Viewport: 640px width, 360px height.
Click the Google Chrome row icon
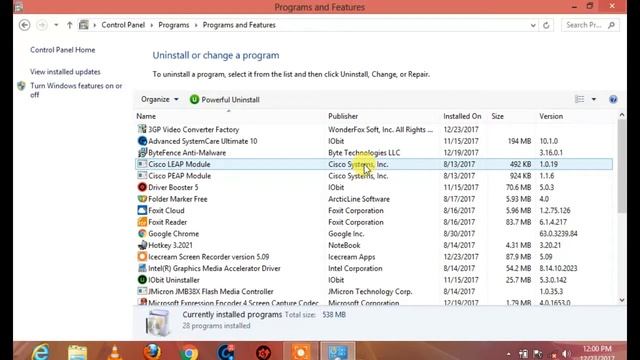[x=142, y=233]
